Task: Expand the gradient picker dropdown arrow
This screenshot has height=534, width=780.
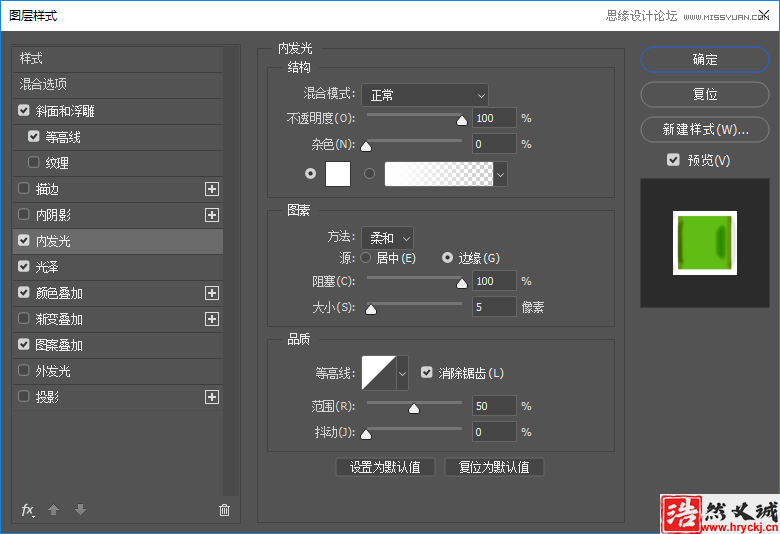Action: pyautogui.click(x=500, y=174)
